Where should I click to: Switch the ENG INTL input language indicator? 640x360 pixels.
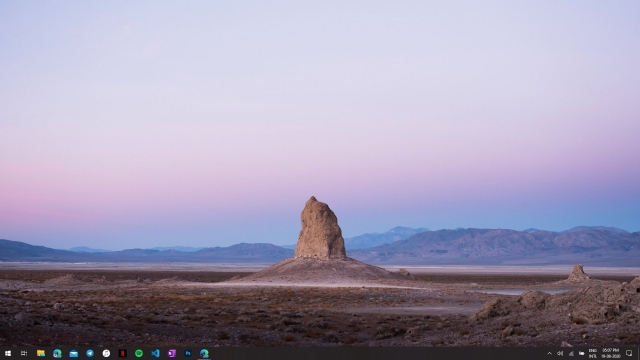593,353
